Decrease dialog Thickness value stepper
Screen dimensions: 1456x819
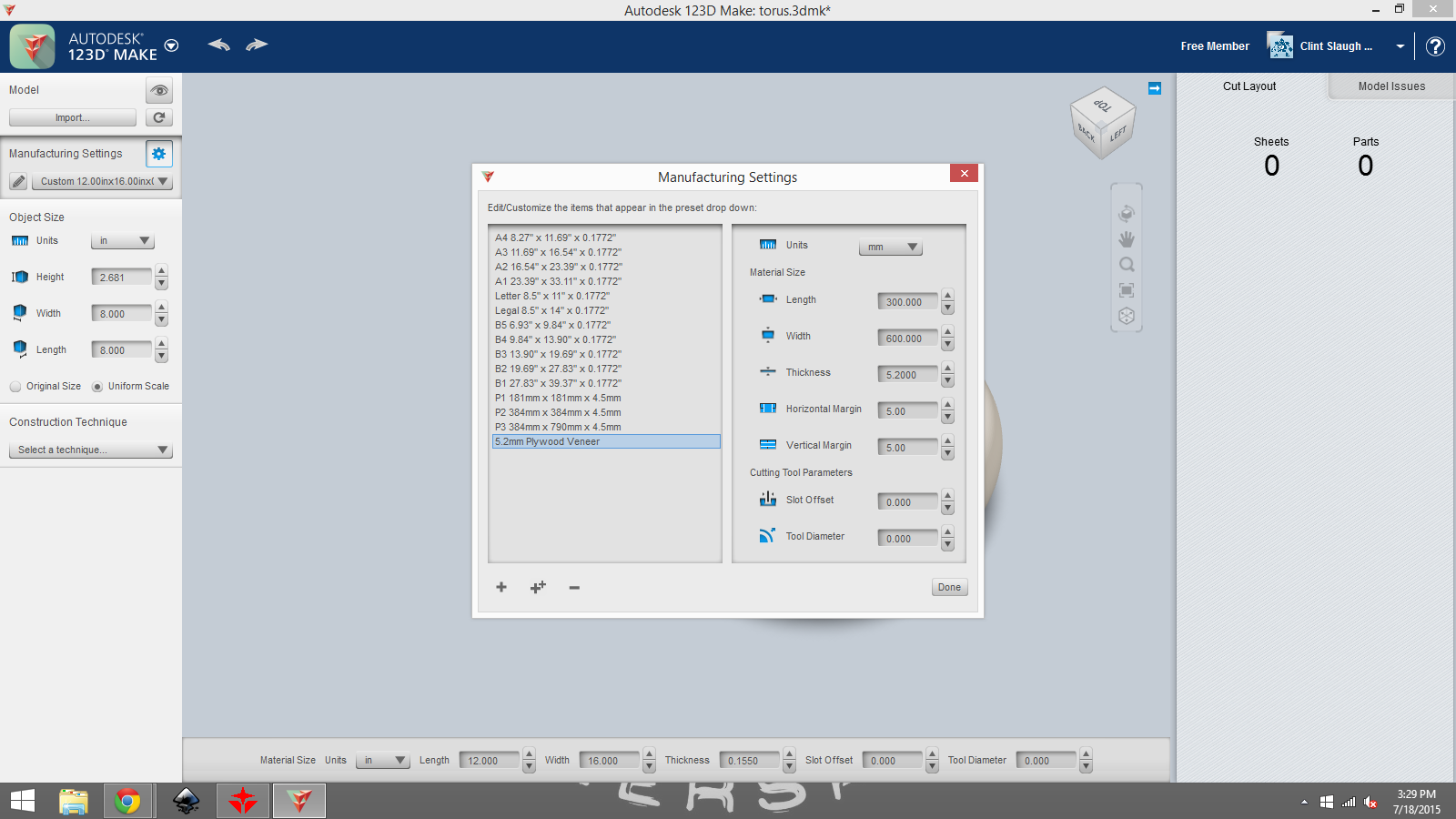pyautogui.click(x=947, y=381)
